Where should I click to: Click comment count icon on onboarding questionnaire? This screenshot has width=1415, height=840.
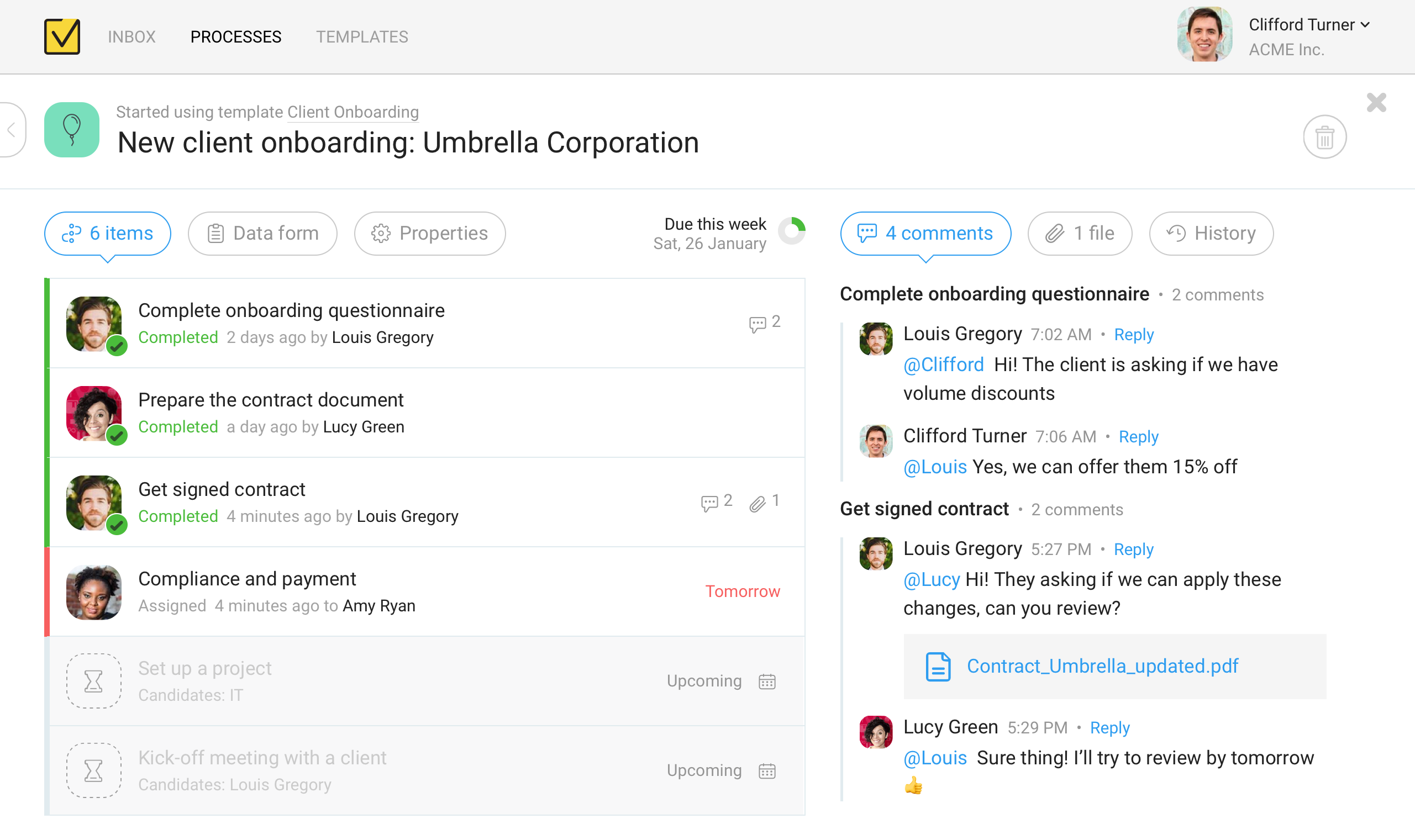coord(757,324)
